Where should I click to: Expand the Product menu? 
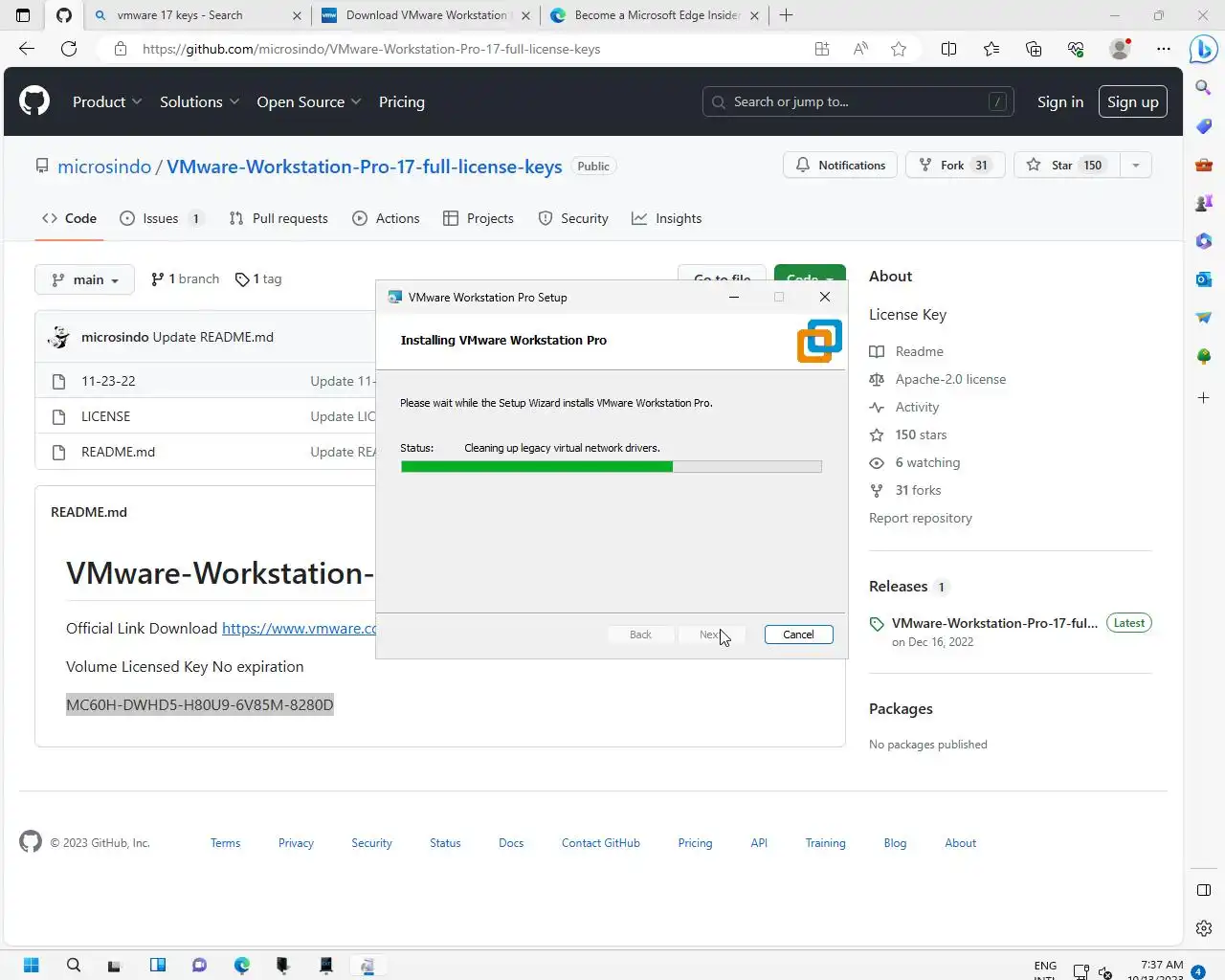(x=107, y=101)
